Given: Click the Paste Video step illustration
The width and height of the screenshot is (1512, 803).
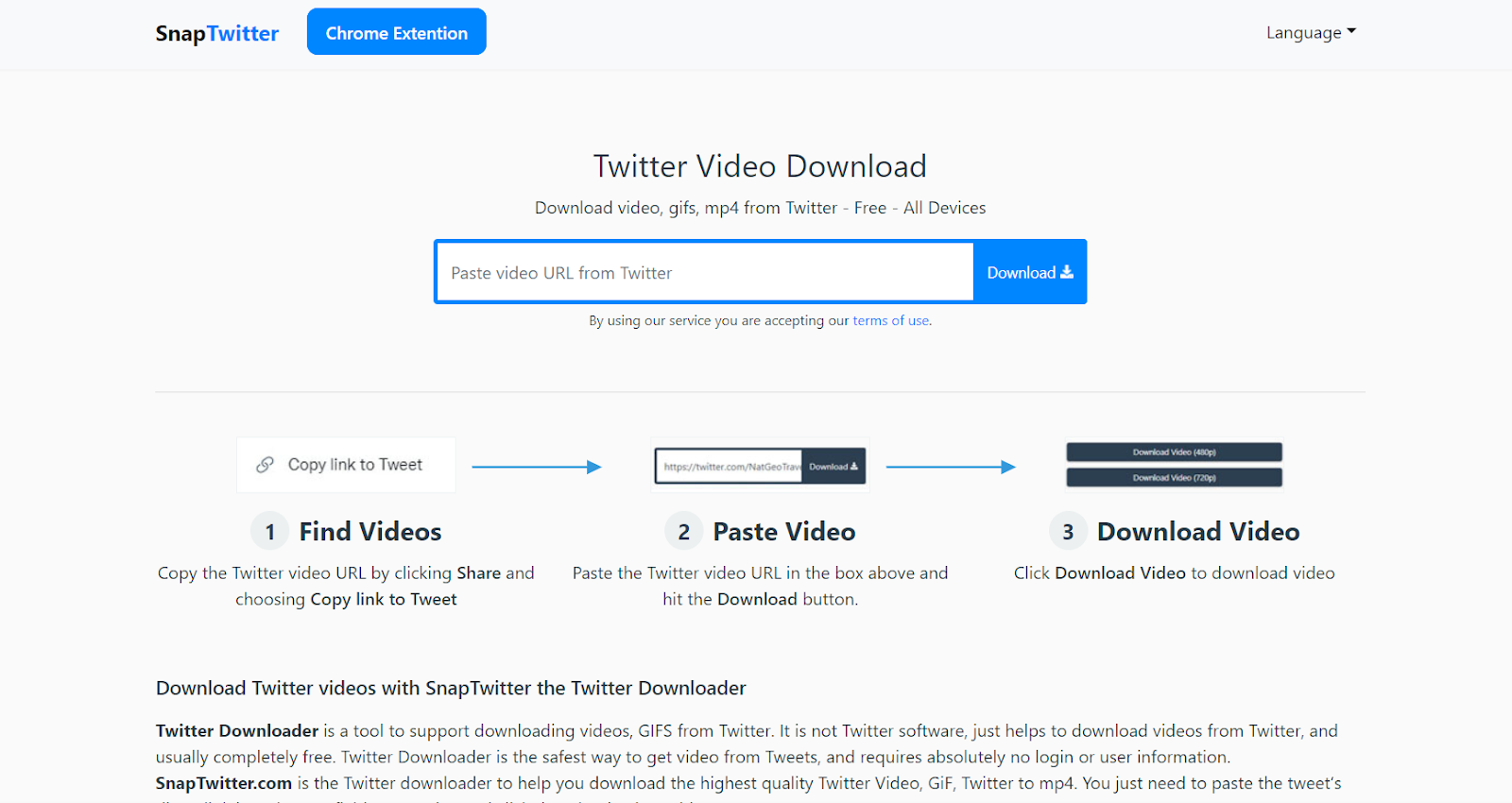Looking at the screenshot, I should [761, 466].
